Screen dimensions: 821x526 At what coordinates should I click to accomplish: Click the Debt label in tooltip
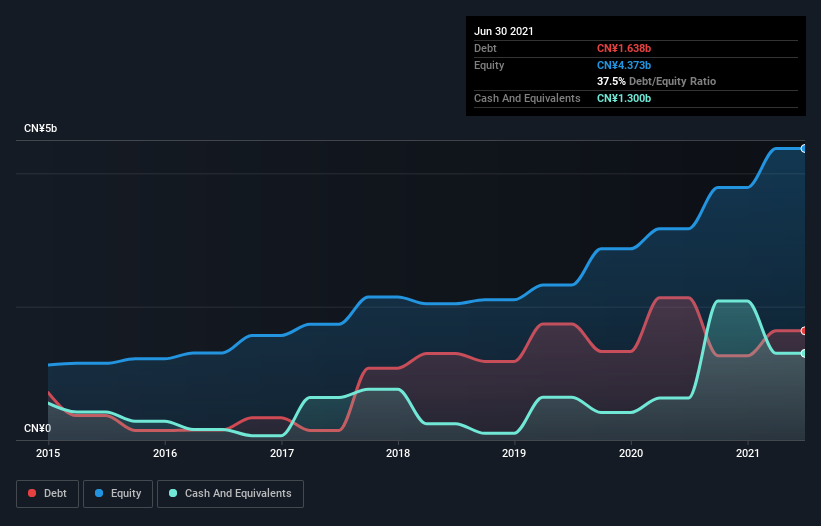coord(485,48)
